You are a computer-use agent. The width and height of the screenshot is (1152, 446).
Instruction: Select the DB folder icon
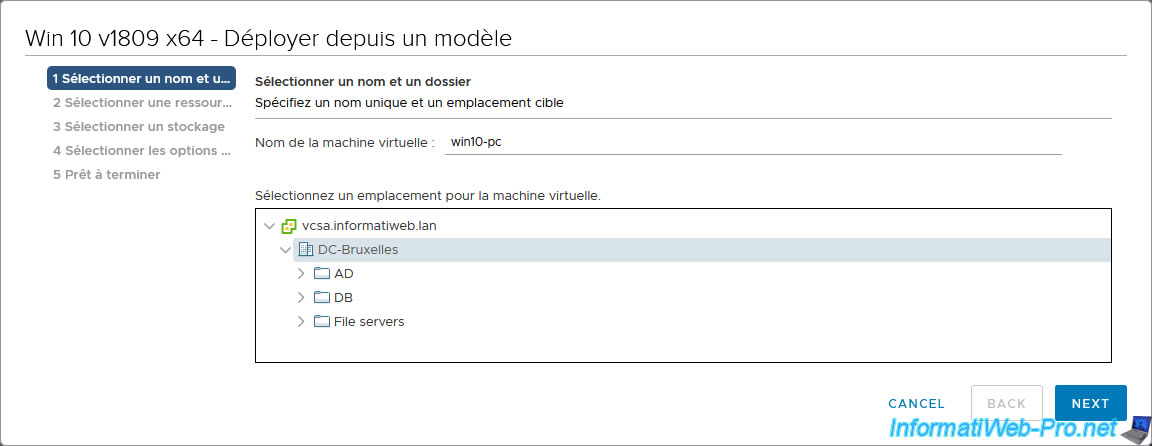click(322, 298)
